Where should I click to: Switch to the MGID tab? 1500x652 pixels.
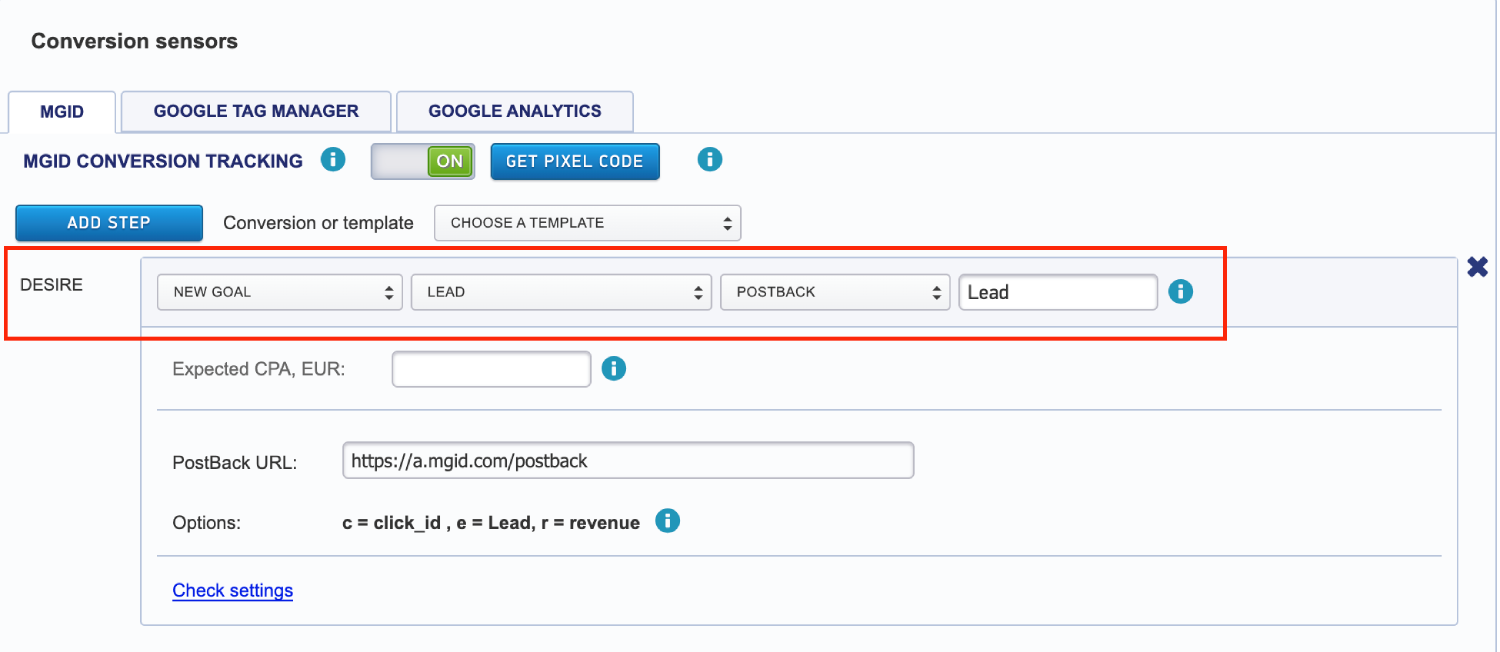(62, 112)
